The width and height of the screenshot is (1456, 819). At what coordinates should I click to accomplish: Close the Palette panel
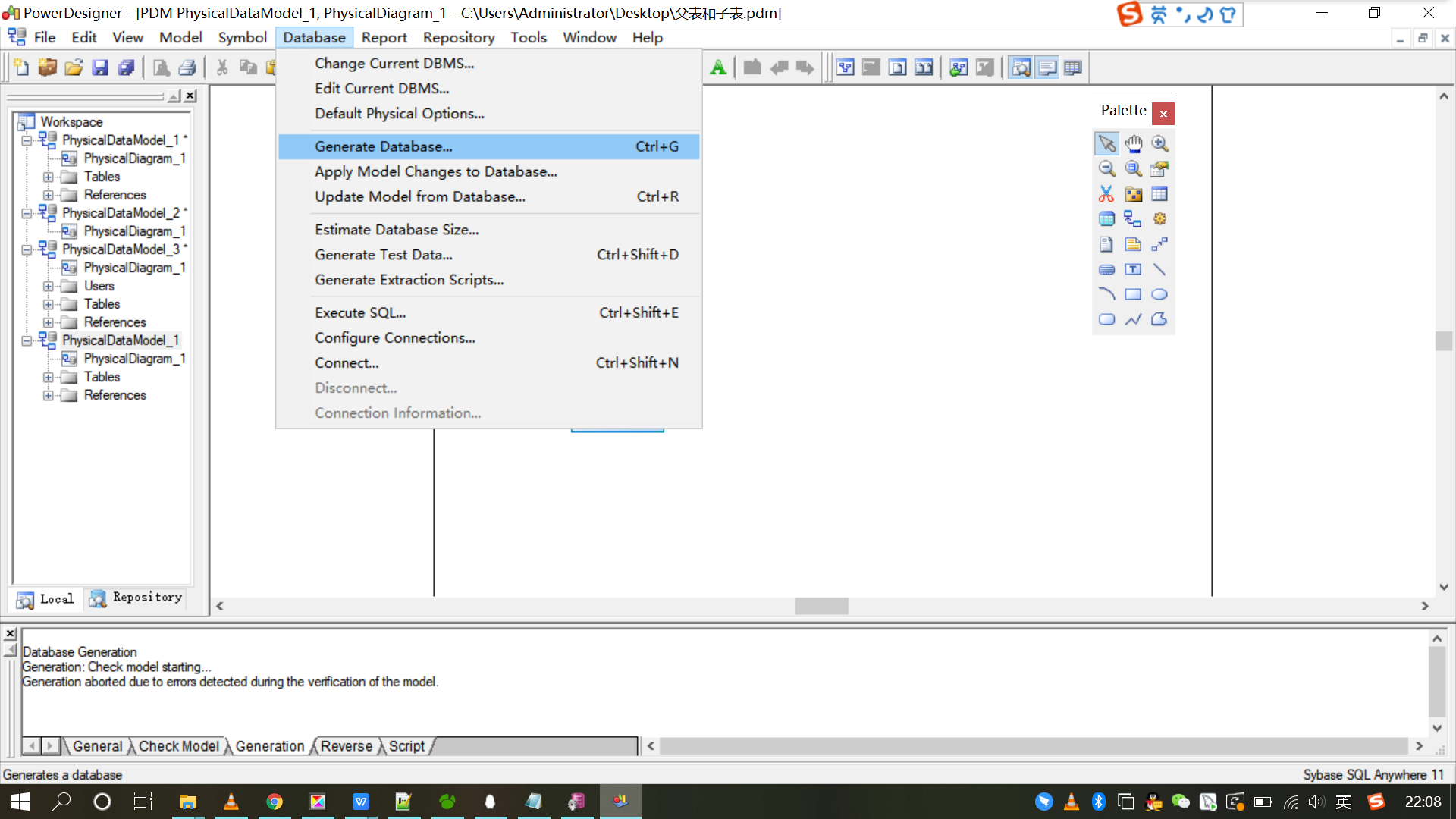click(1163, 114)
